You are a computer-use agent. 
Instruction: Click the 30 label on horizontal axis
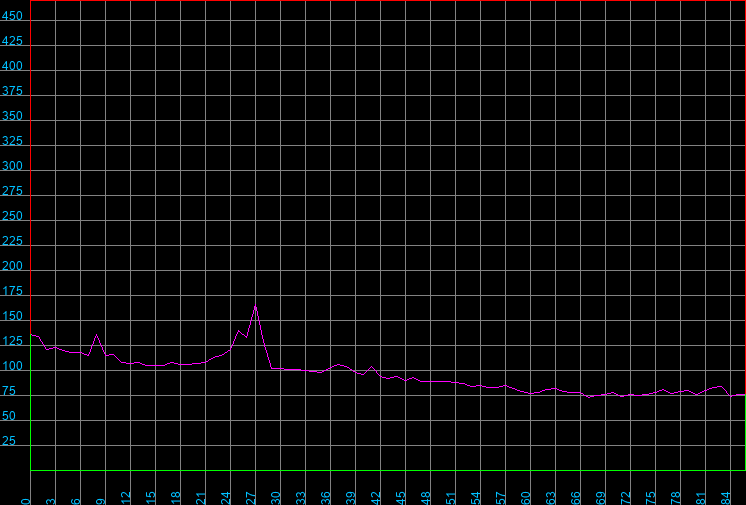275,498
